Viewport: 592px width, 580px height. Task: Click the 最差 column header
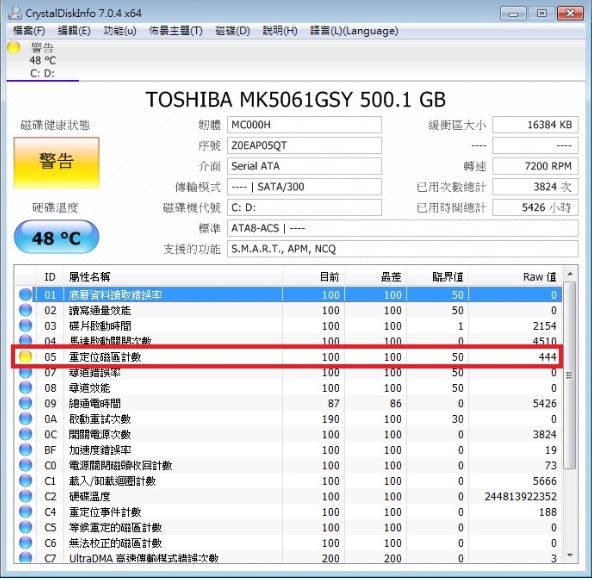tap(375, 277)
